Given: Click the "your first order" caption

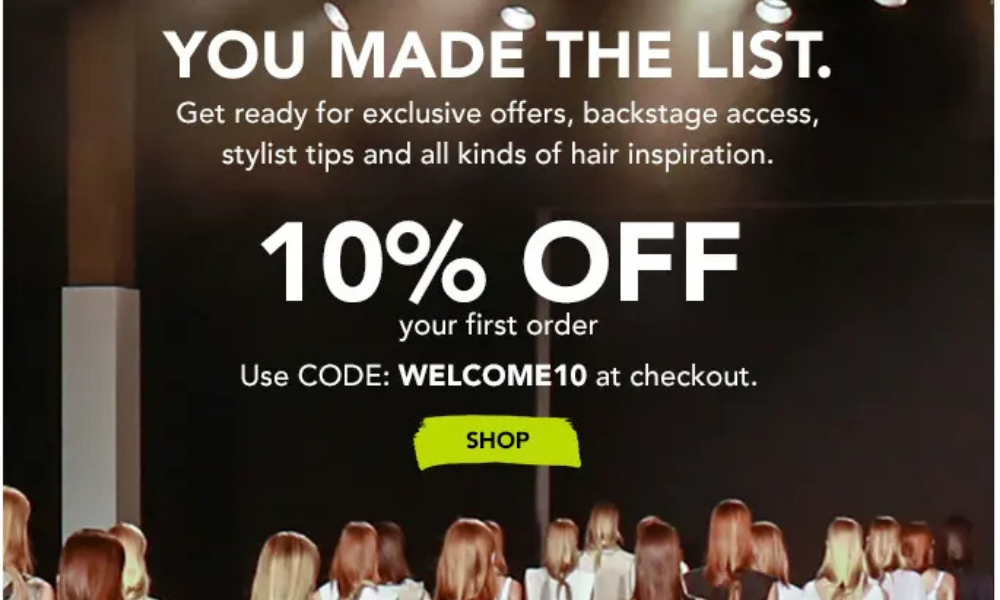Looking at the screenshot, I should (498, 326).
